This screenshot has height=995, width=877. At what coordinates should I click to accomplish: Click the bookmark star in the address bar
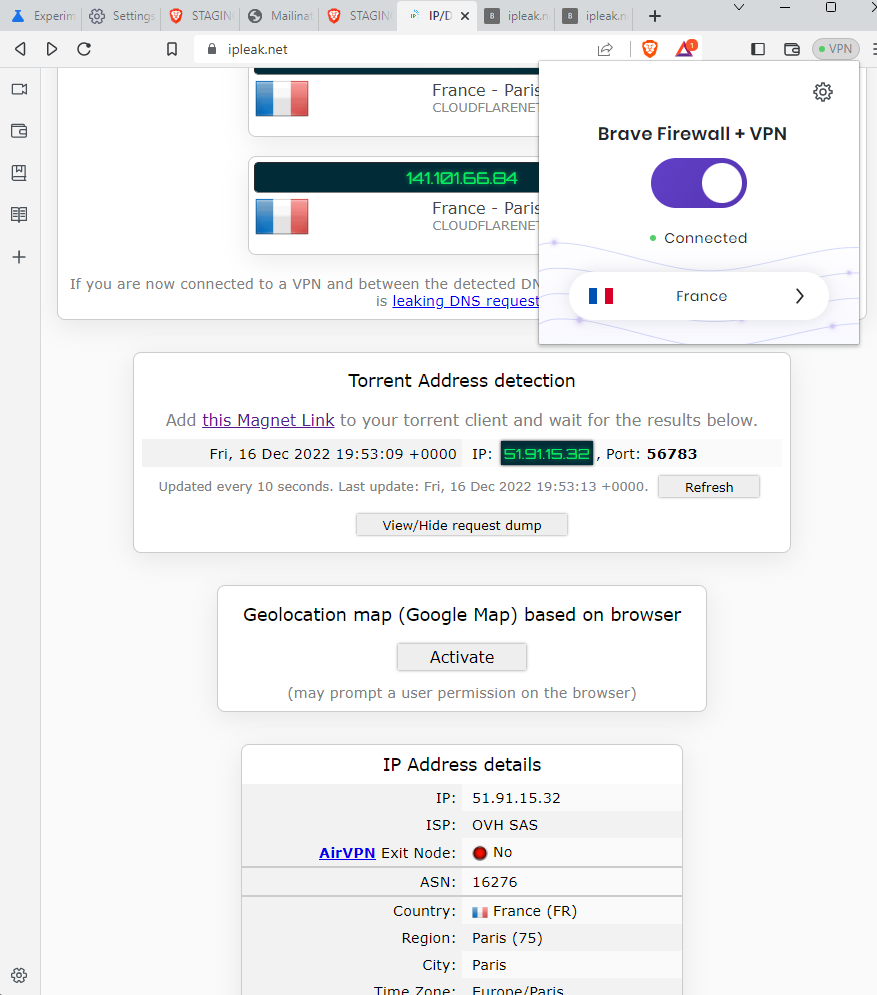(171, 48)
